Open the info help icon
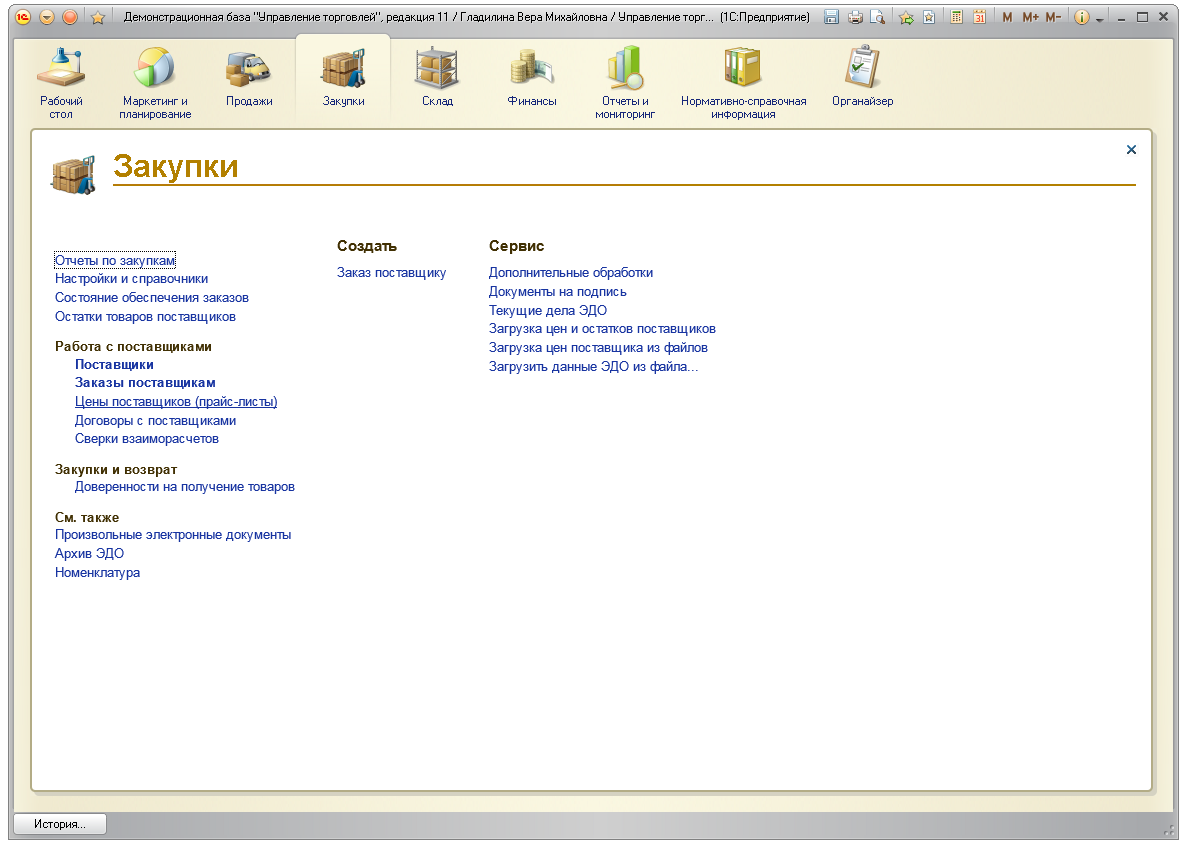The height and width of the screenshot is (843, 1182). coord(1082,17)
